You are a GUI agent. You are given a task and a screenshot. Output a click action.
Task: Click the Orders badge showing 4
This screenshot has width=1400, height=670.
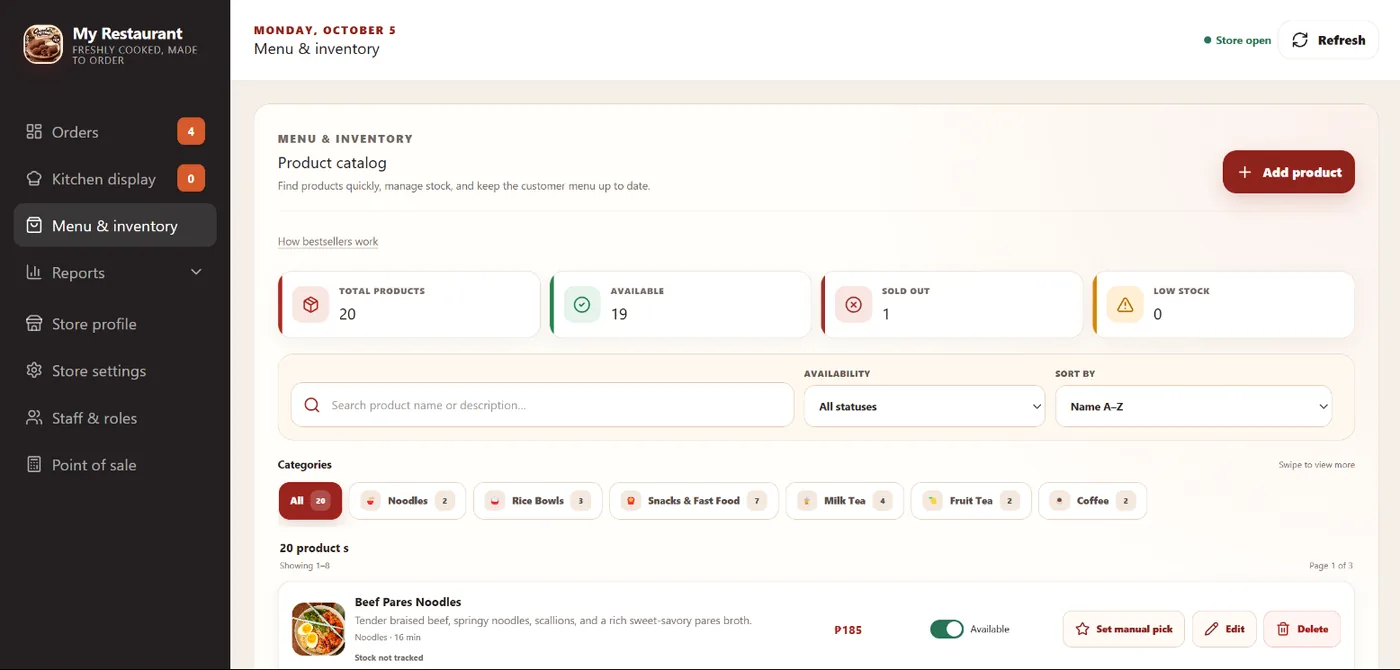(191, 131)
